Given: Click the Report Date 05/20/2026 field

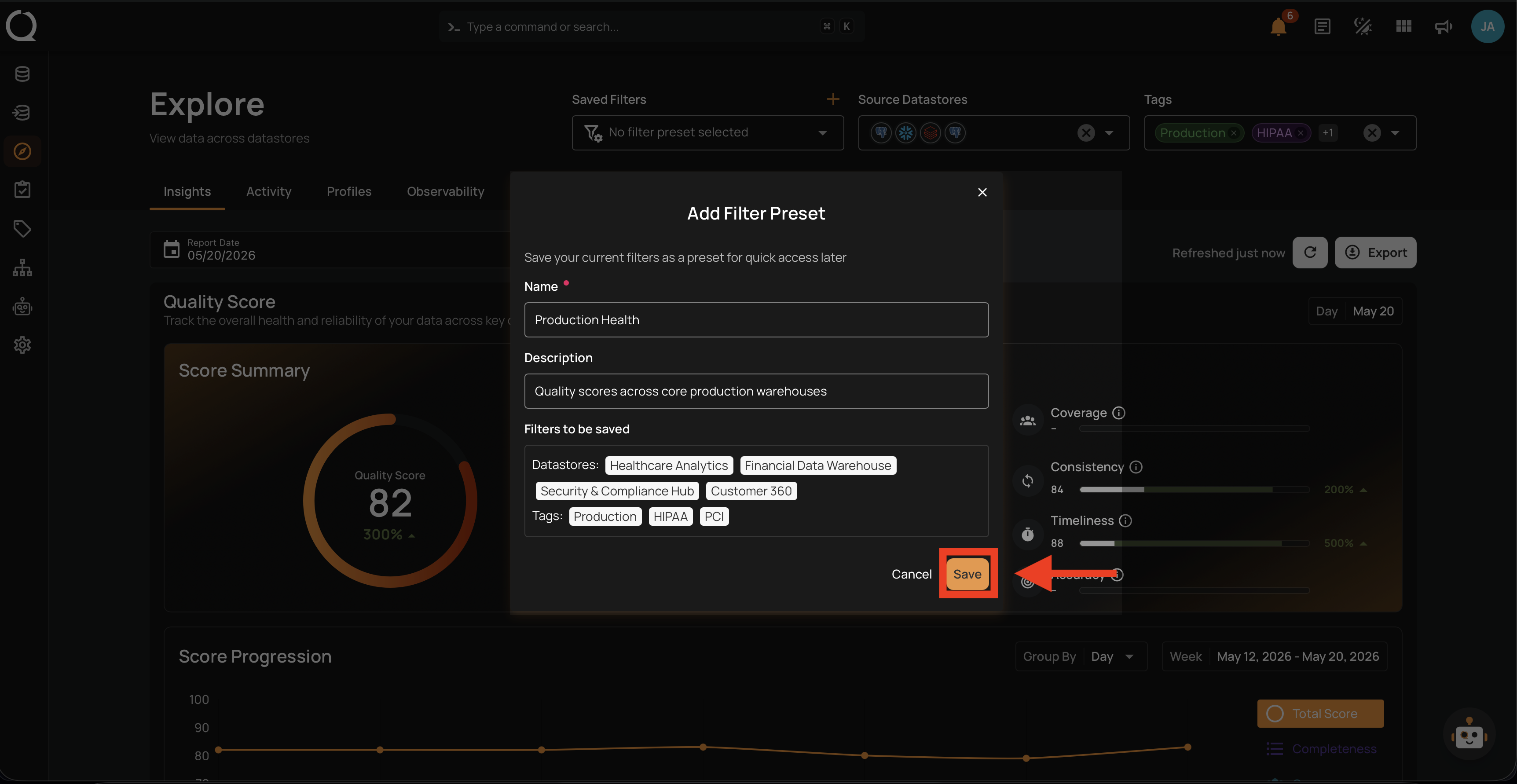Looking at the screenshot, I should click(x=330, y=250).
